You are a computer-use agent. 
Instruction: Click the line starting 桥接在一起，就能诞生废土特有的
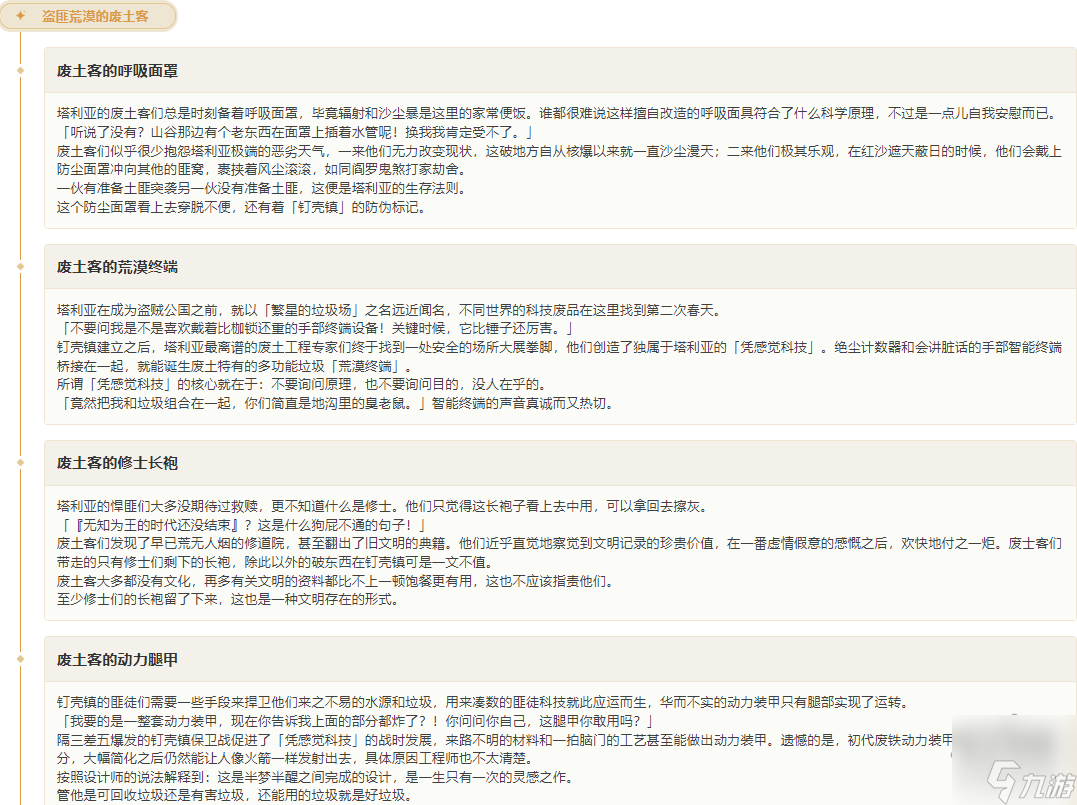[x=236, y=365]
